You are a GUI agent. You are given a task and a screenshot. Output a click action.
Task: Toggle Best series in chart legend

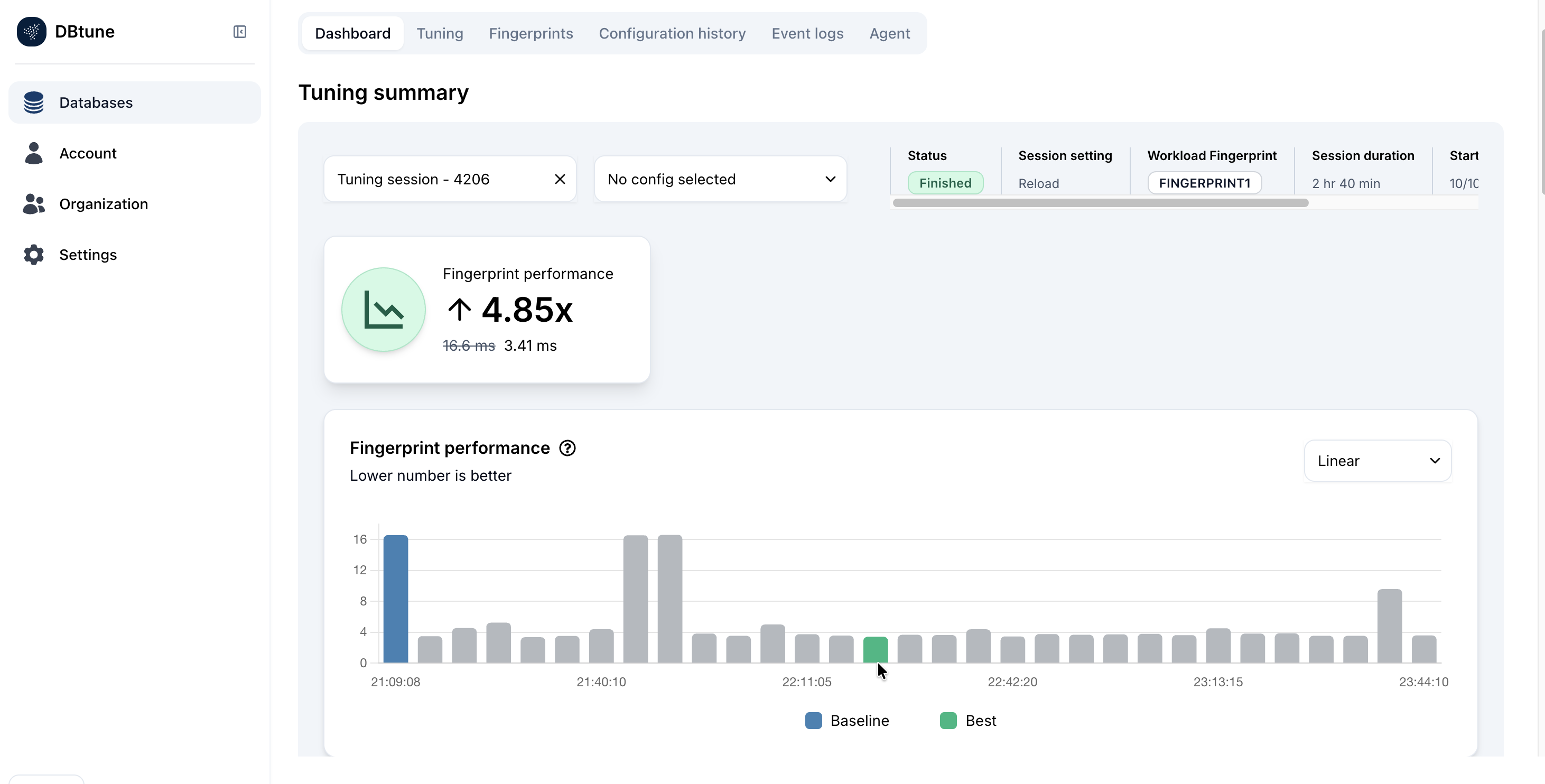967,721
